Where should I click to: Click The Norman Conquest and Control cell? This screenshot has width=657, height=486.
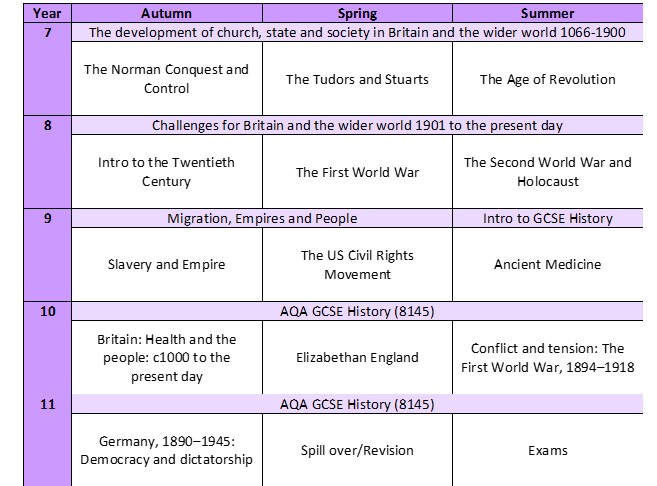pyautogui.click(x=166, y=79)
